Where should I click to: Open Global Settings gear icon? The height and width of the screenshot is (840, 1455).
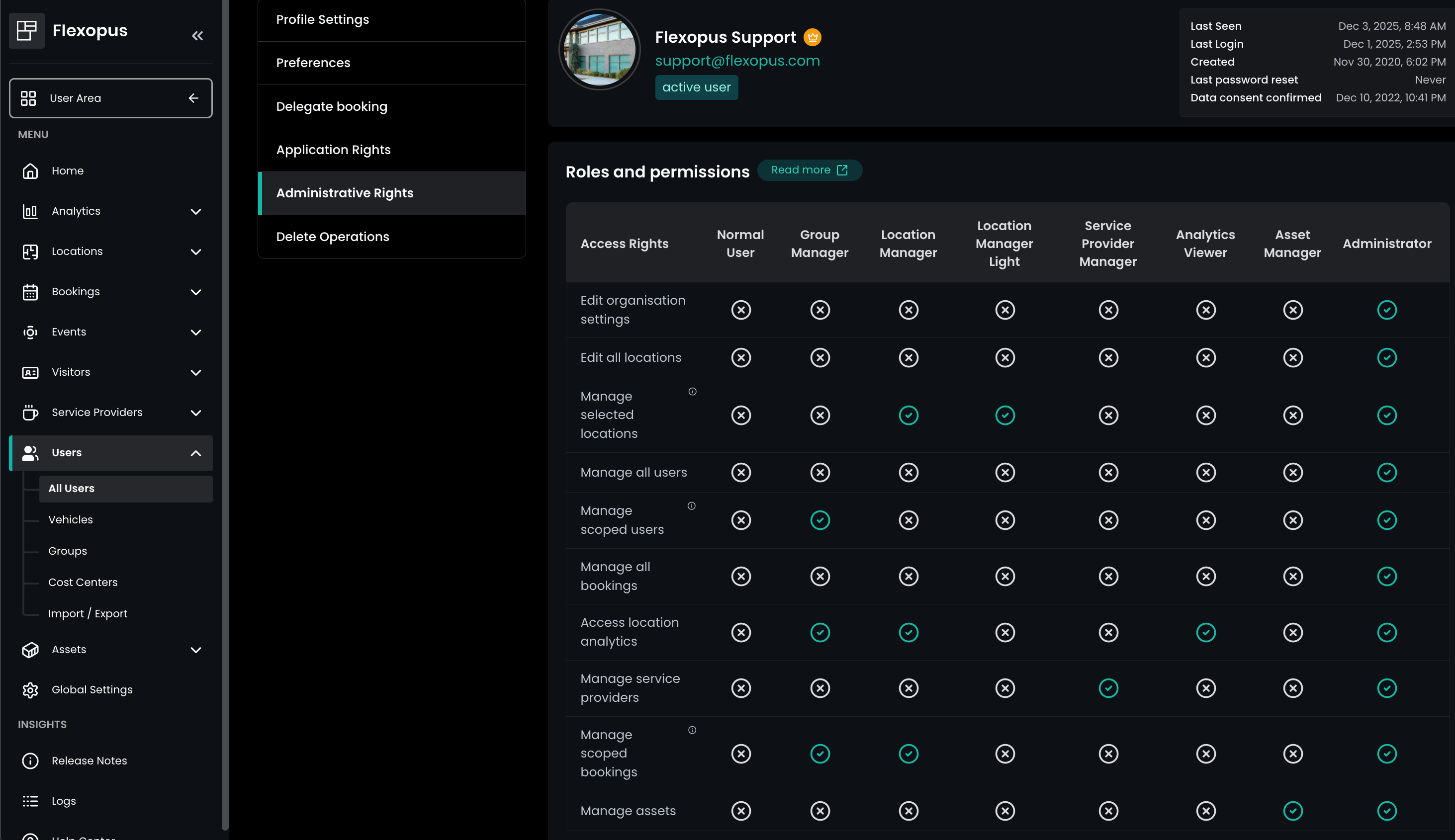30,690
